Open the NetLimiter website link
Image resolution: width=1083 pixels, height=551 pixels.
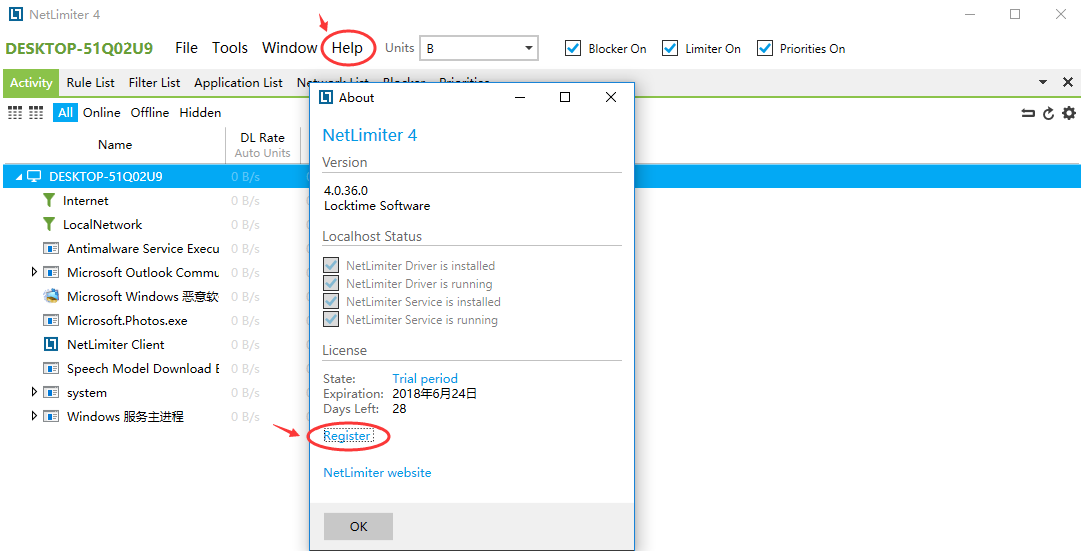(377, 473)
